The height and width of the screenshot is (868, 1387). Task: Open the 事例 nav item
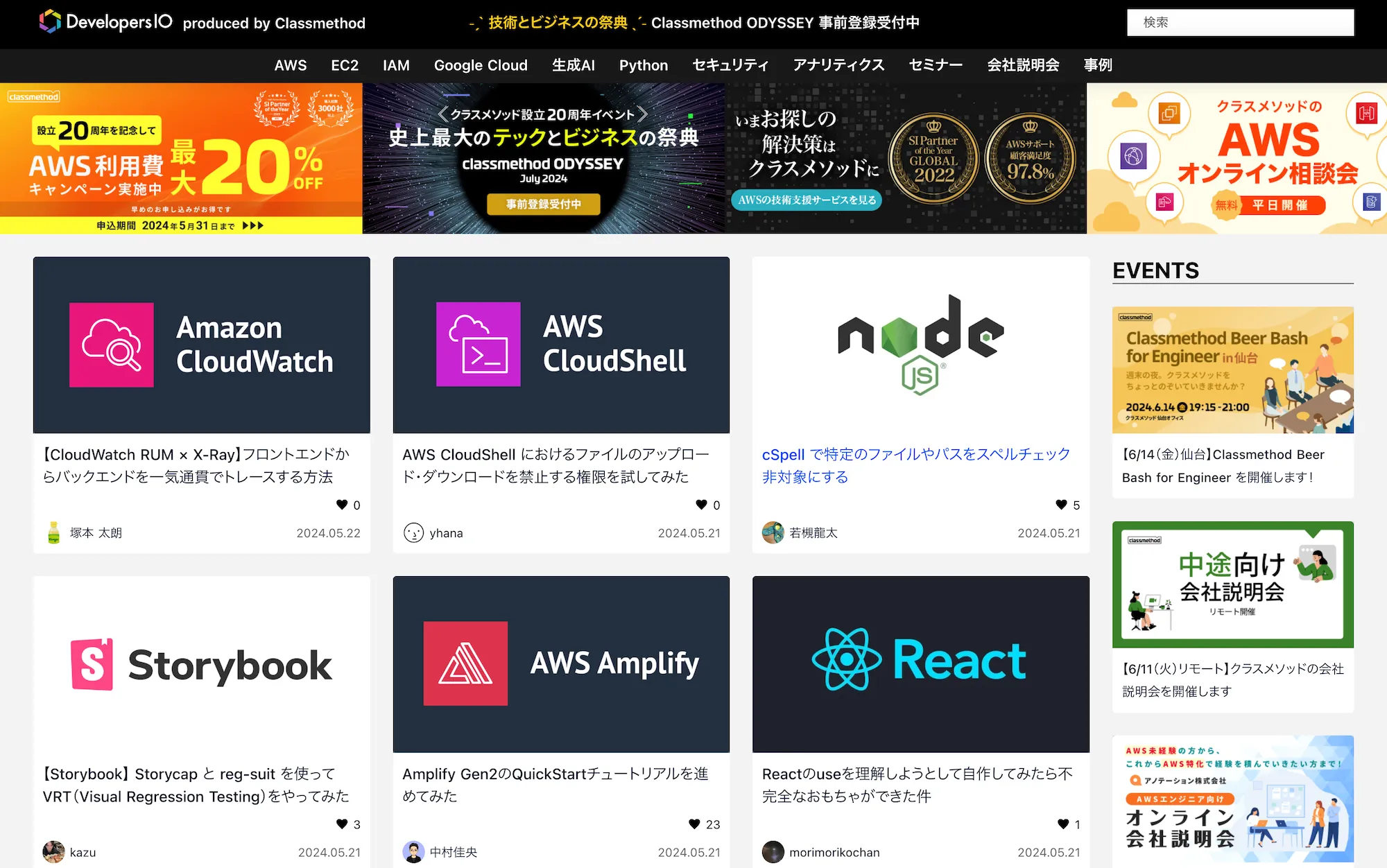pyautogui.click(x=1098, y=65)
